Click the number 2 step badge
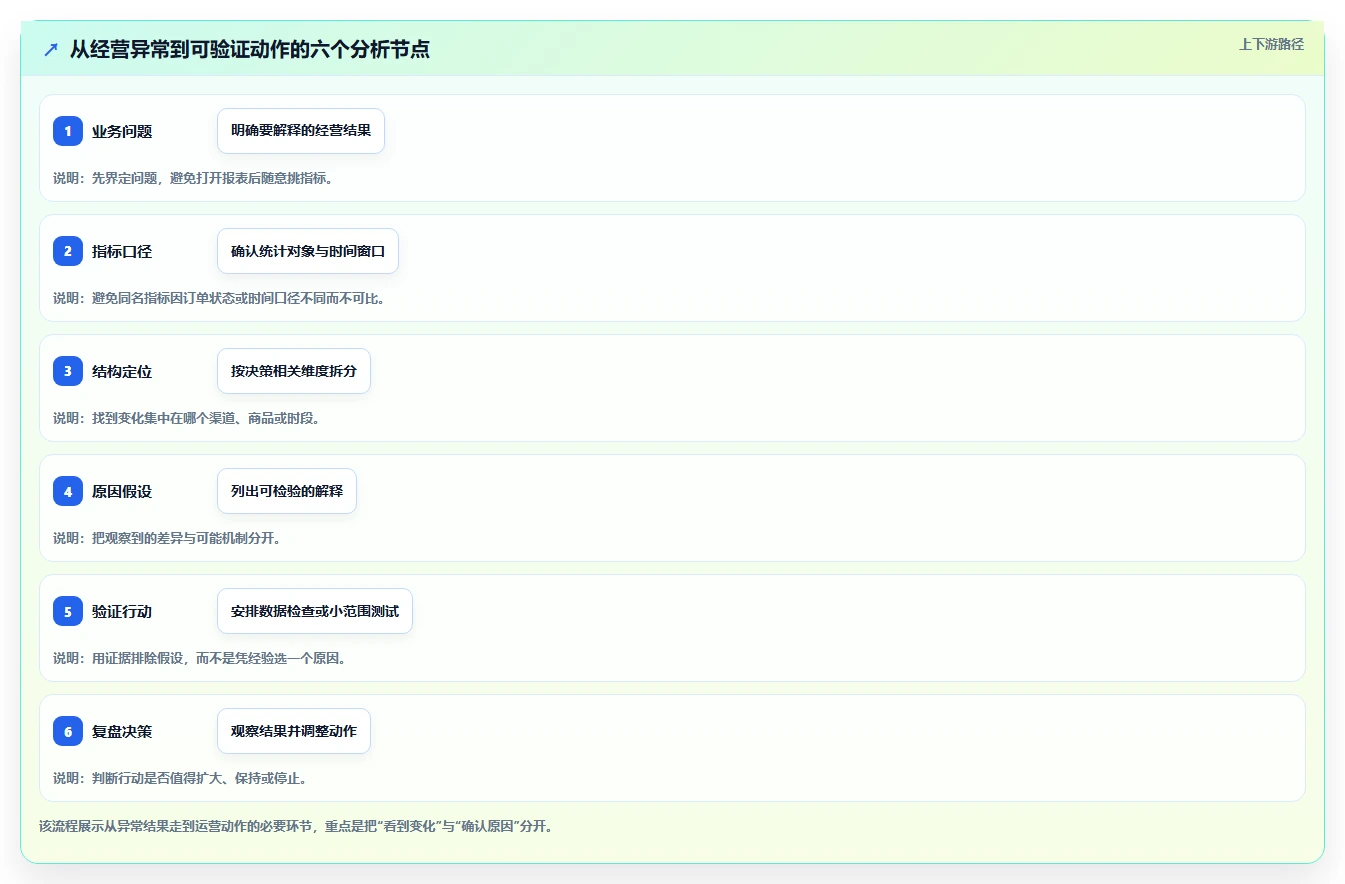 68,251
